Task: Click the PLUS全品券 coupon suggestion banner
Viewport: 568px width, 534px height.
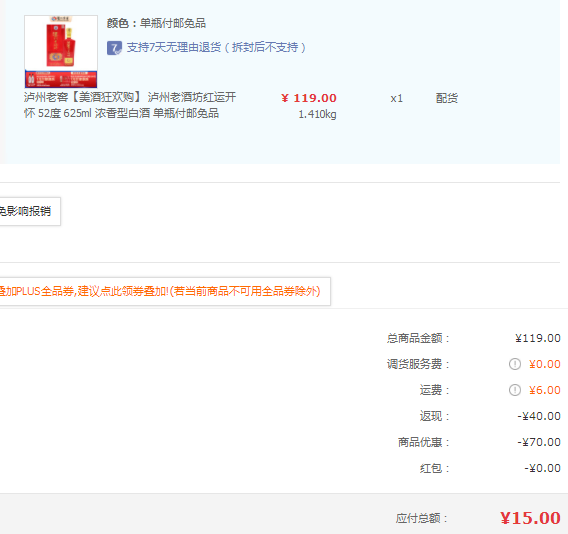Action: coord(165,291)
